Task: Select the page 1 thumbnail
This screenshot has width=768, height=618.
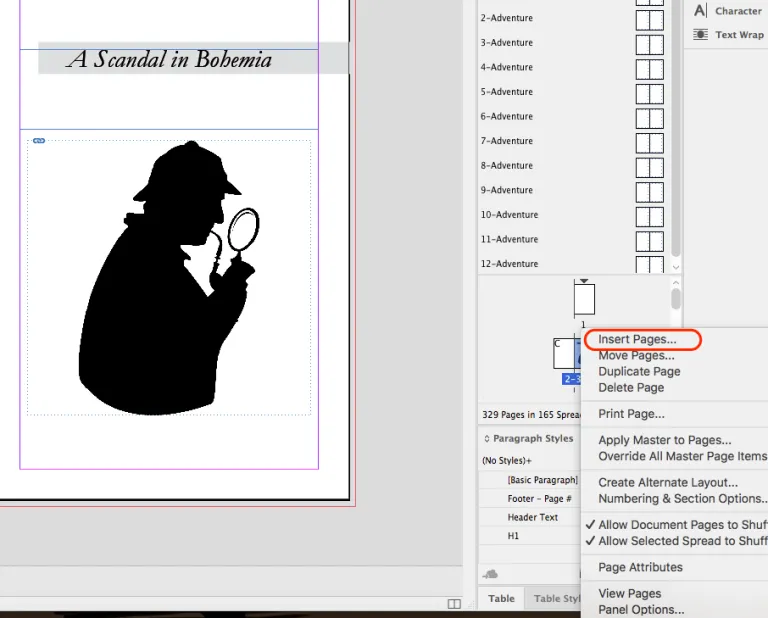Action: (584, 299)
